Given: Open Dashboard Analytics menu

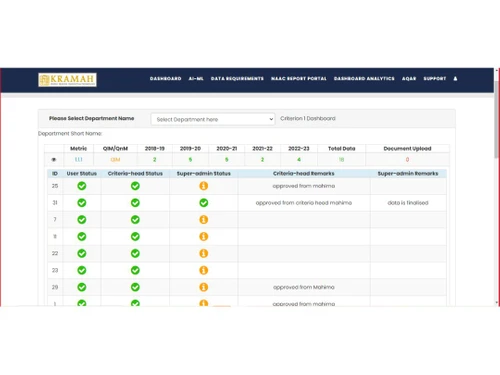Looking at the screenshot, I should tap(364, 79).
